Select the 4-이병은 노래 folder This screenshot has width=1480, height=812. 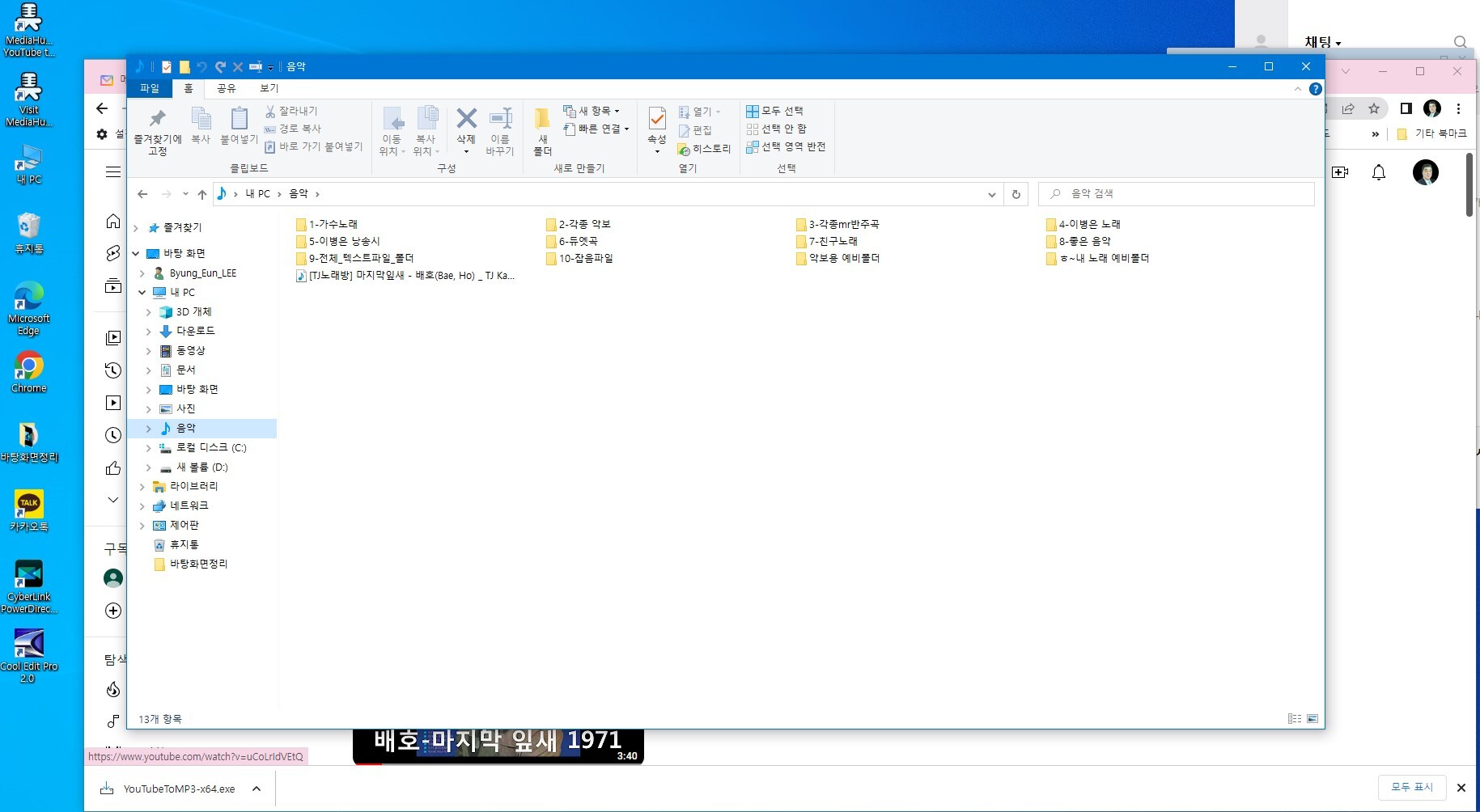pyautogui.click(x=1083, y=224)
